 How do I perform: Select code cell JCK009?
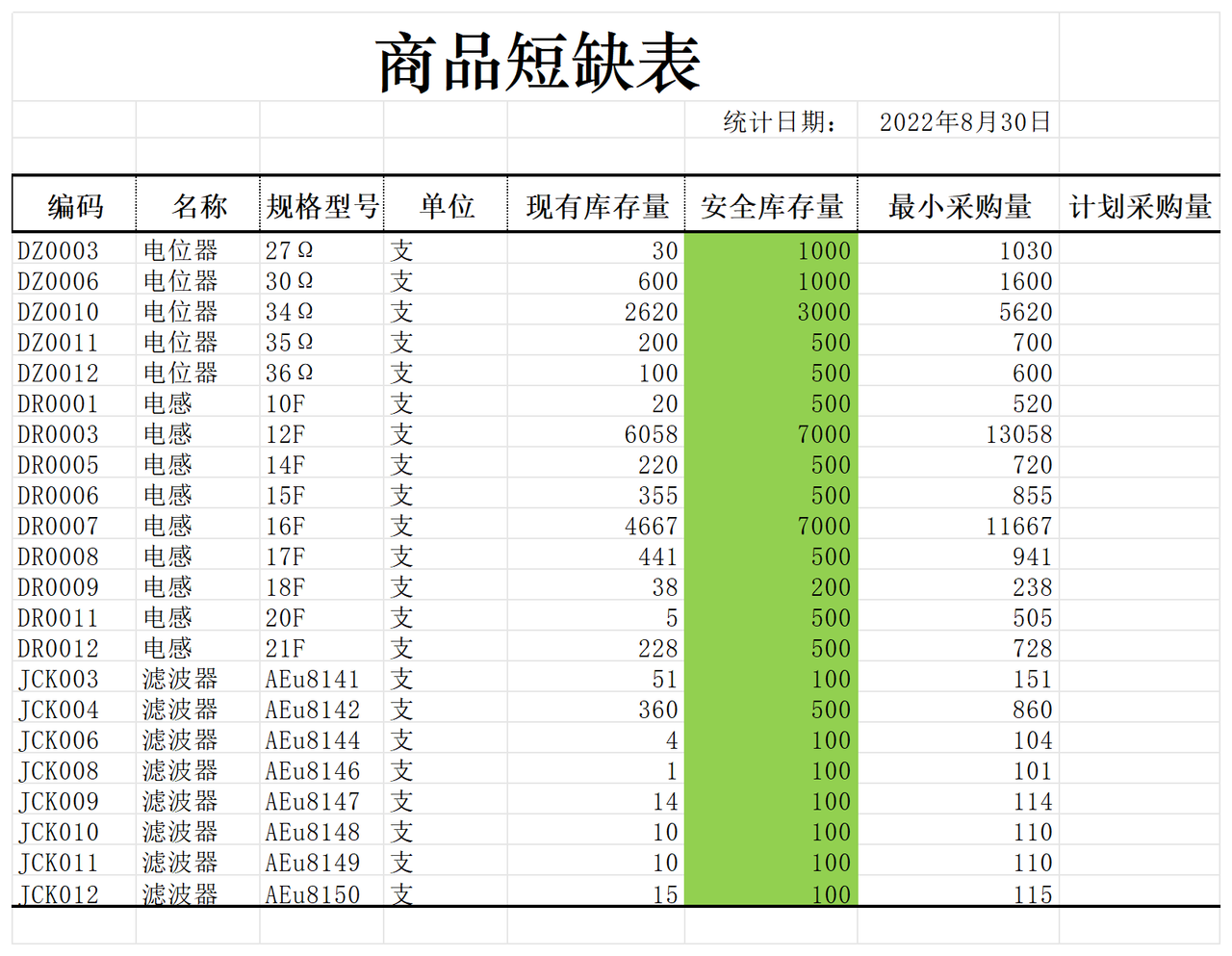(x=74, y=801)
